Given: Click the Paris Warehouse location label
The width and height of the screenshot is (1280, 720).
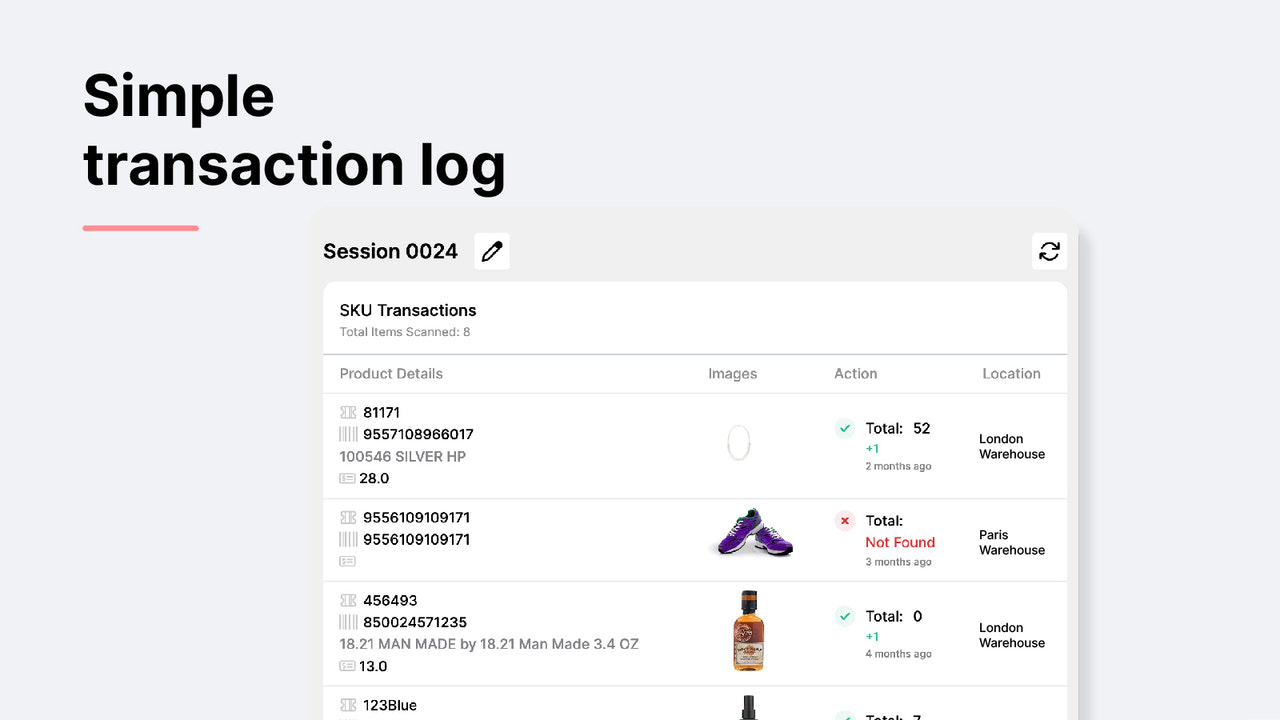Looking at the screenshot, I should [x=1010, y=542].
